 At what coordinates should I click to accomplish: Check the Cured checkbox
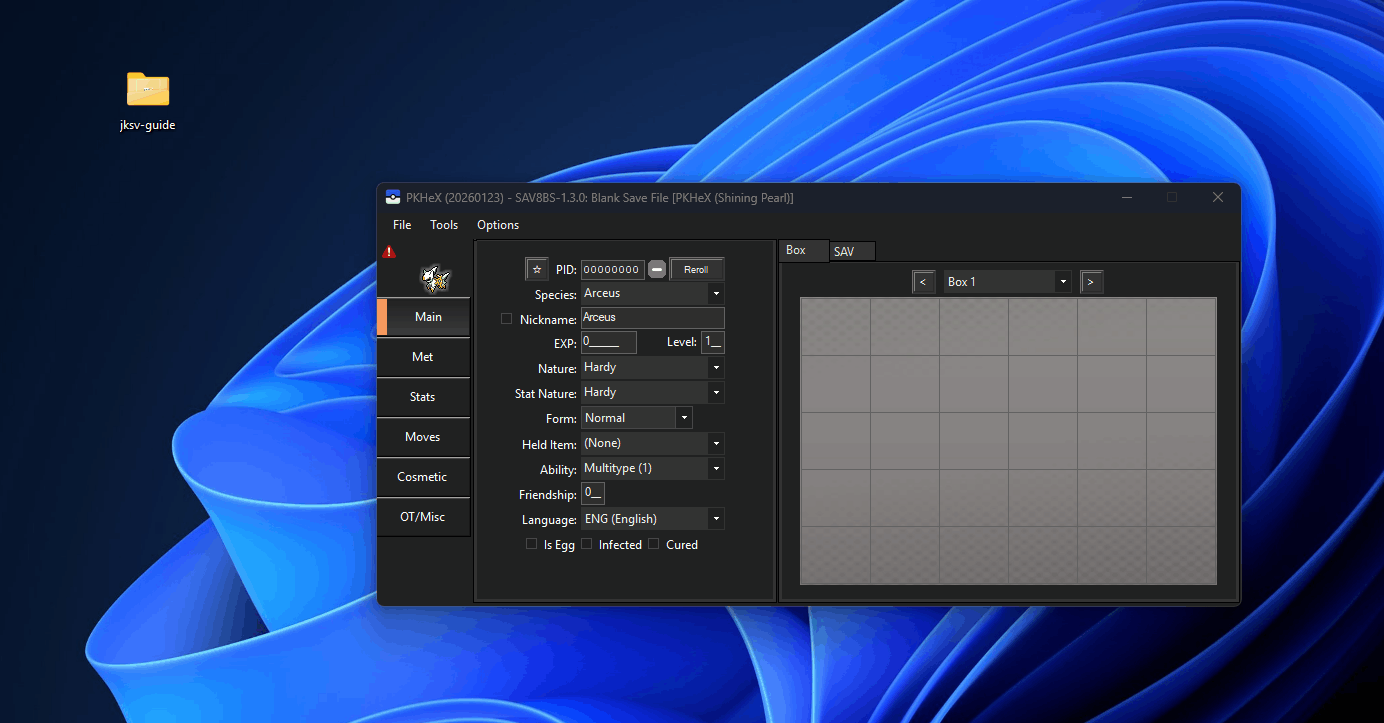point(654,544)
